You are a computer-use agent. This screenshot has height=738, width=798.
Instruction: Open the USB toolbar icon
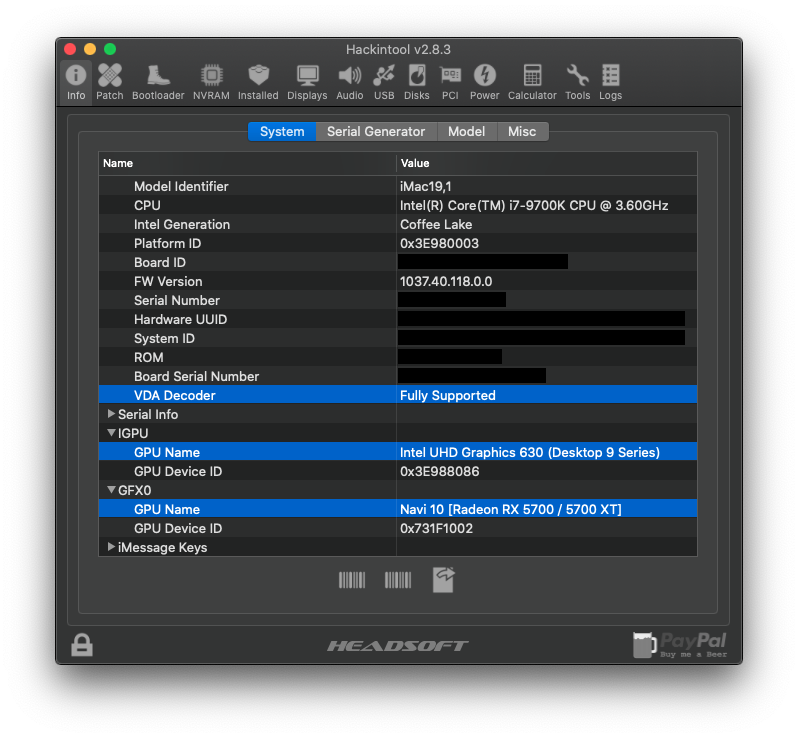pyautogui.click(x=384, y=82)
